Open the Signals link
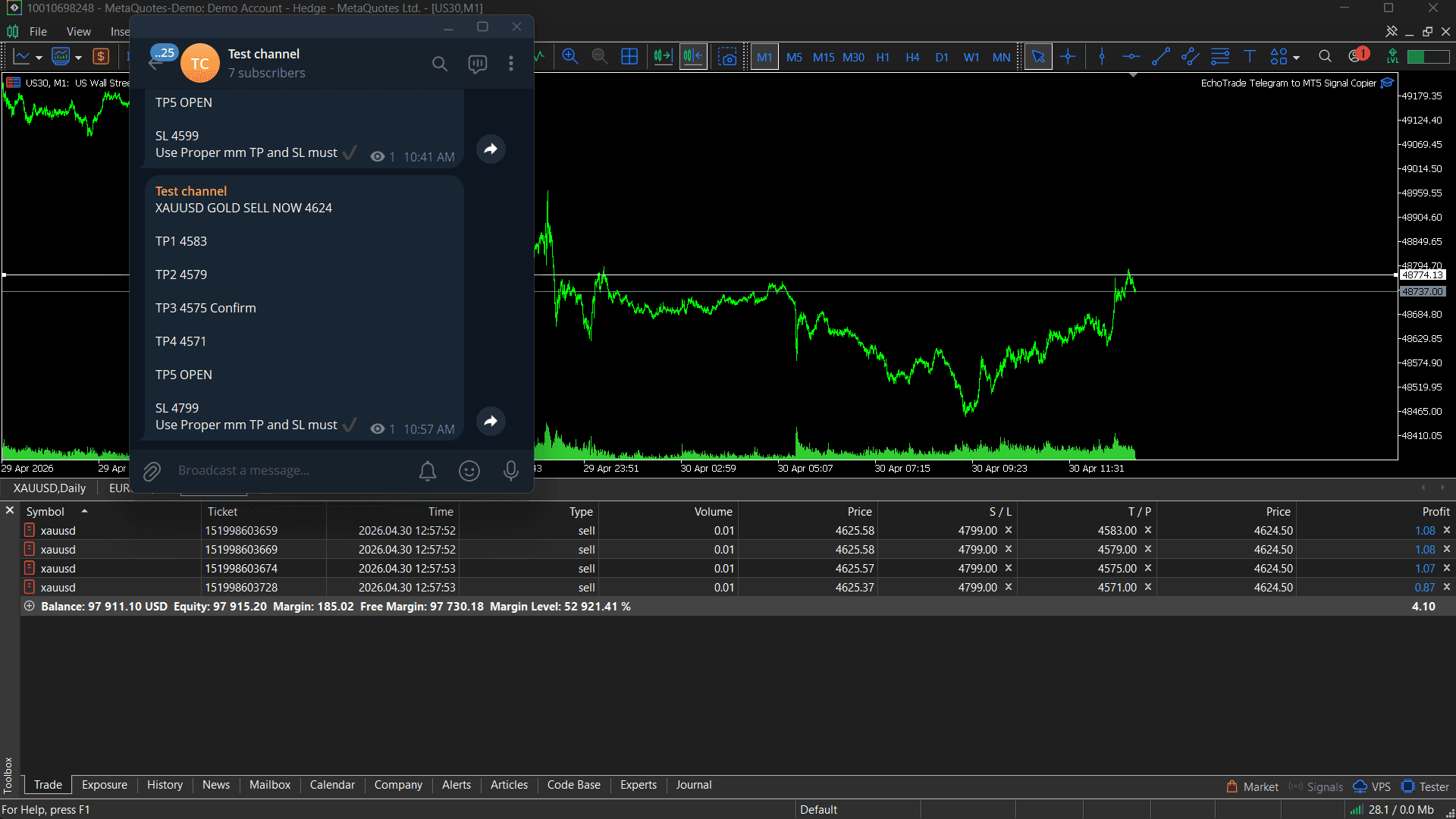This screenshot has height=819, width=1456. coord(1316,787)
